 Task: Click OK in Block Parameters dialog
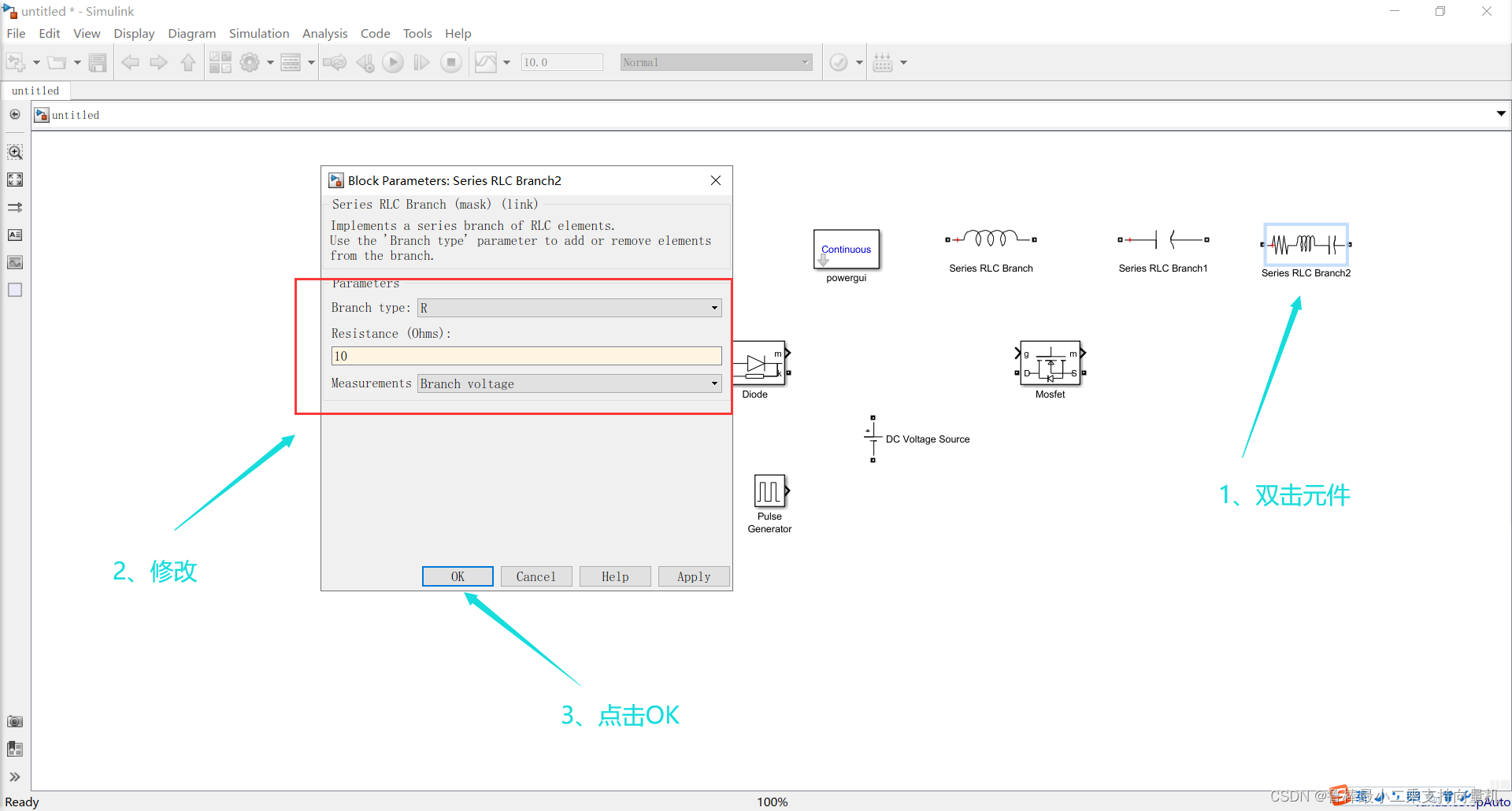coord(458,576)
